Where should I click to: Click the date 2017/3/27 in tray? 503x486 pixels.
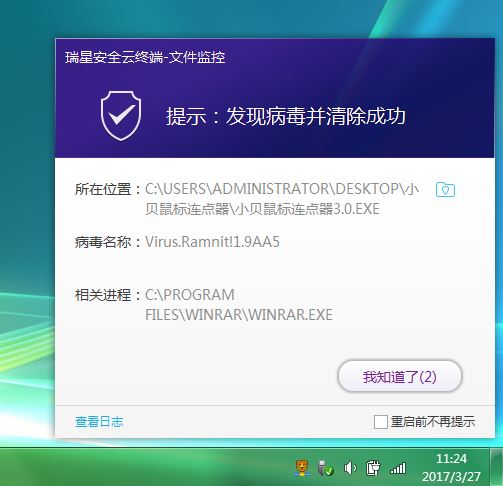point(451,477)
